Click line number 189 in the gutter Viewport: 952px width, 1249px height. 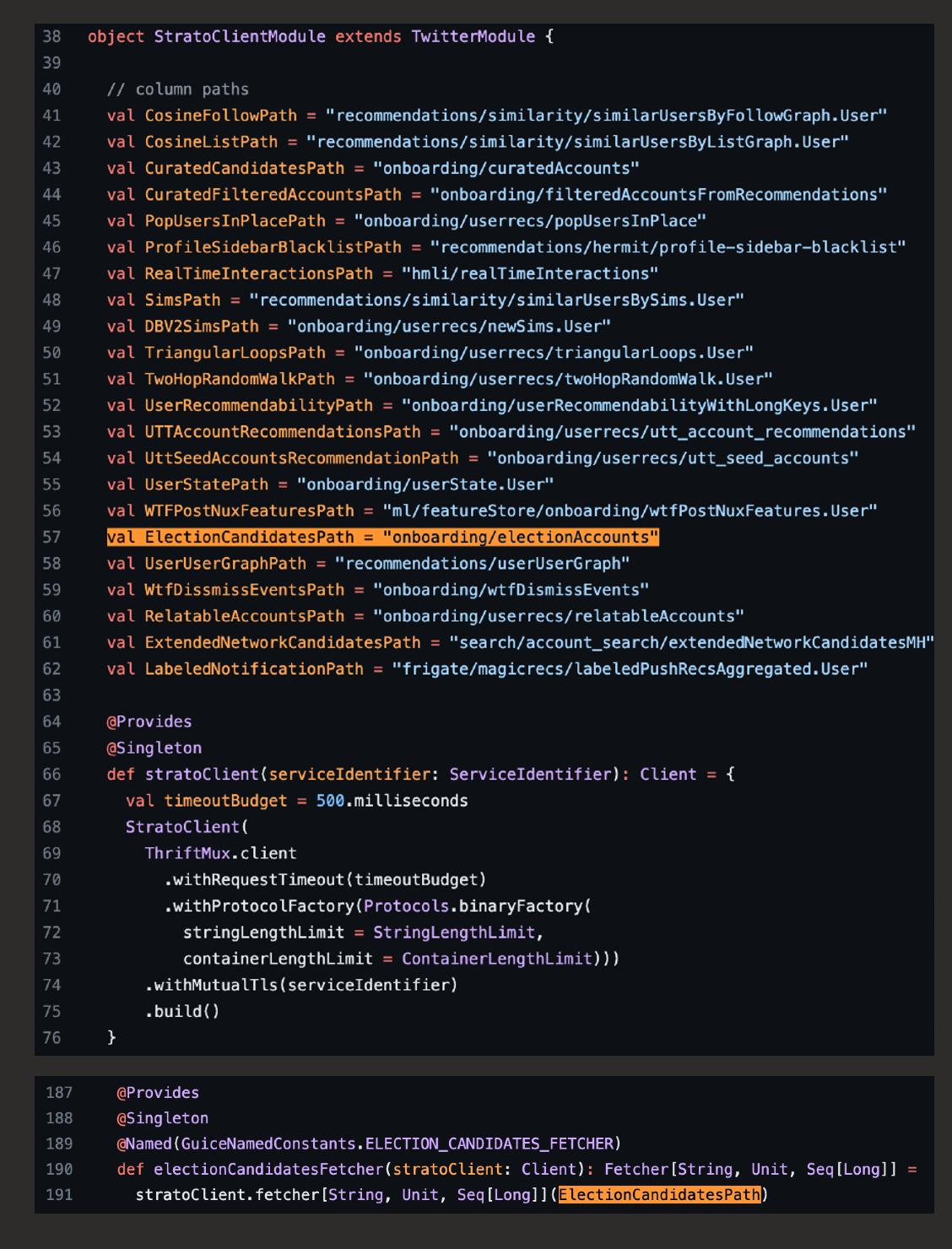click(x=59, y=1144)
